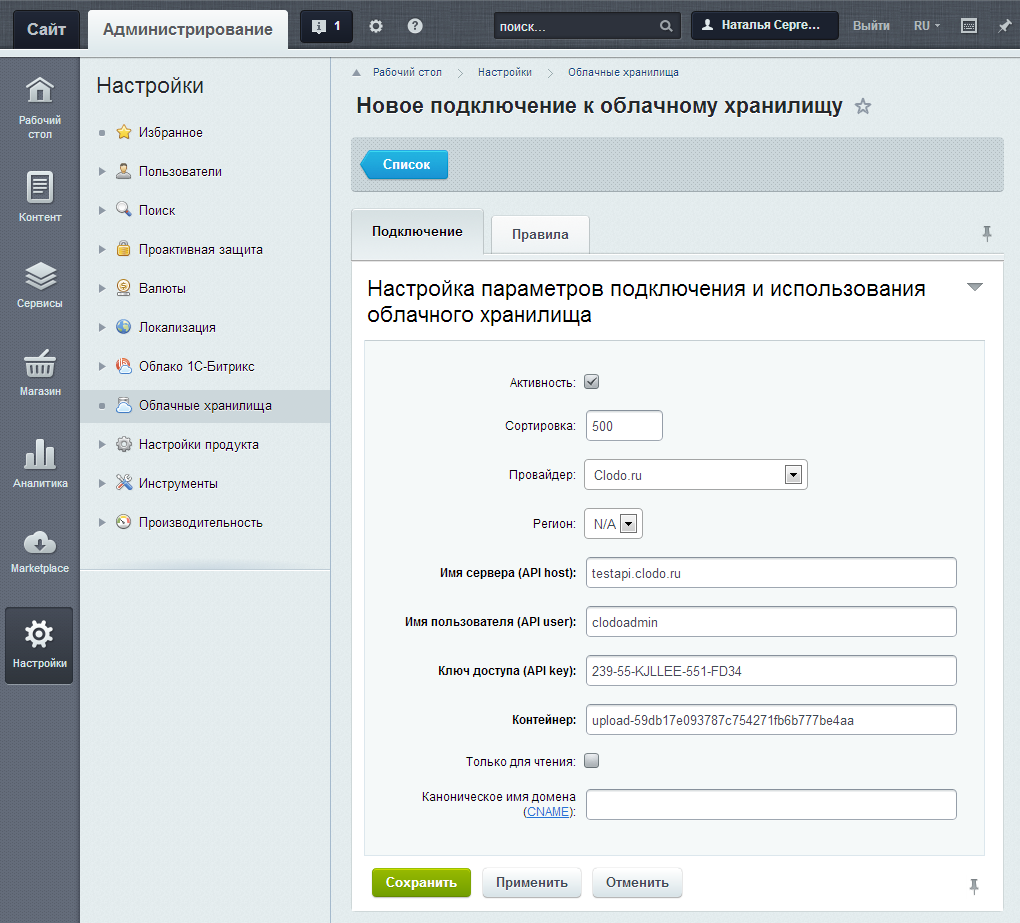
Task: Follow the CNAME link
Action: 550,812
